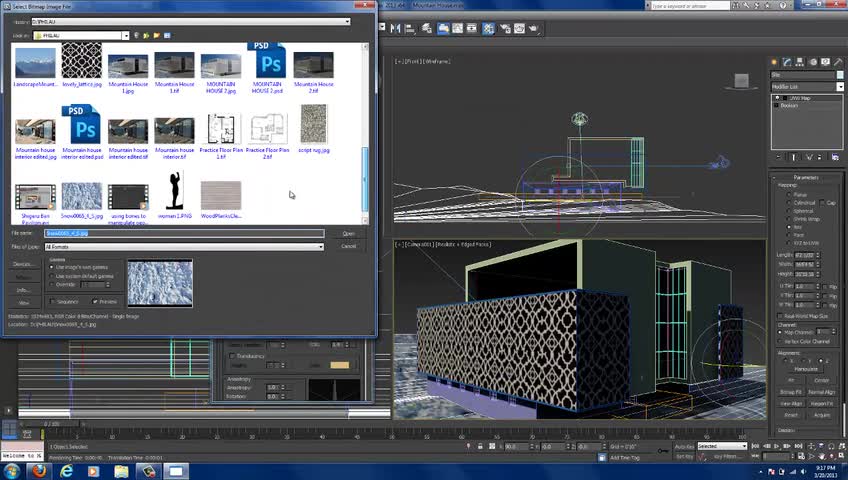Select 'Use system default gamma' radio button
This screenshot has width=848, height=480.
point(52,276)
